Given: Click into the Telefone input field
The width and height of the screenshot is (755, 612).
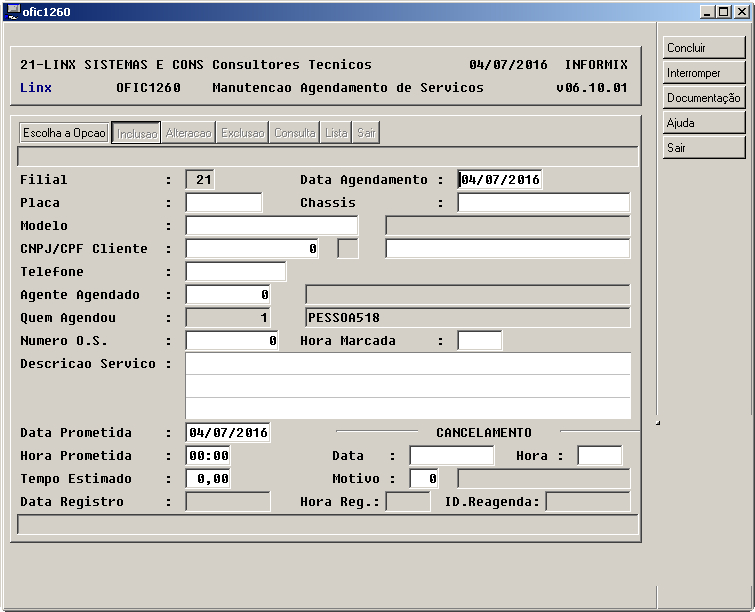Looking at the screenshot, I should tap(235, 272).
